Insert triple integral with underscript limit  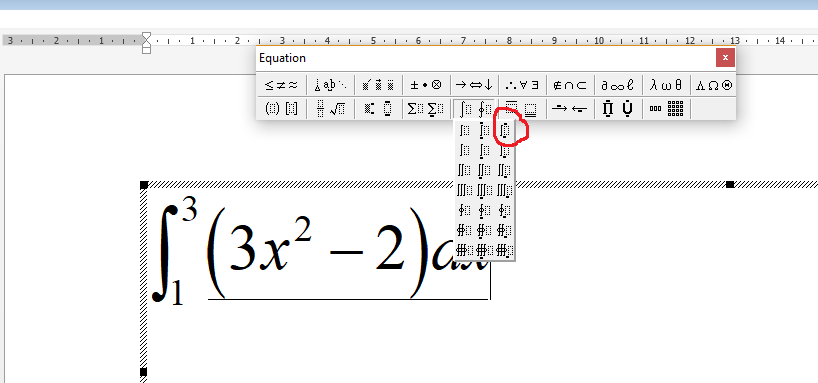coord(485,190)
